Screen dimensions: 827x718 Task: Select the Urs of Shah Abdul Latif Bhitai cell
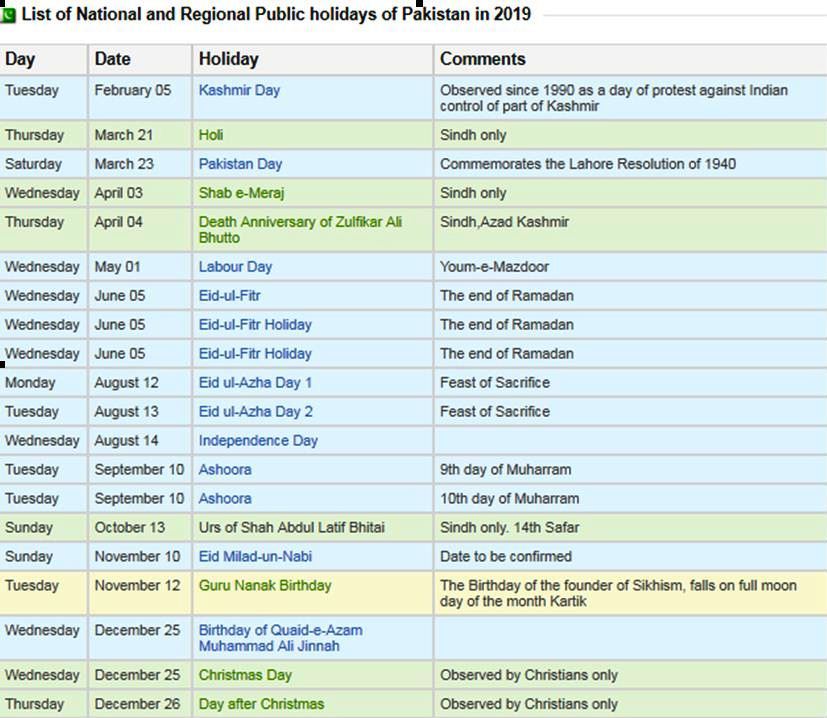click(x=313, y=528)
